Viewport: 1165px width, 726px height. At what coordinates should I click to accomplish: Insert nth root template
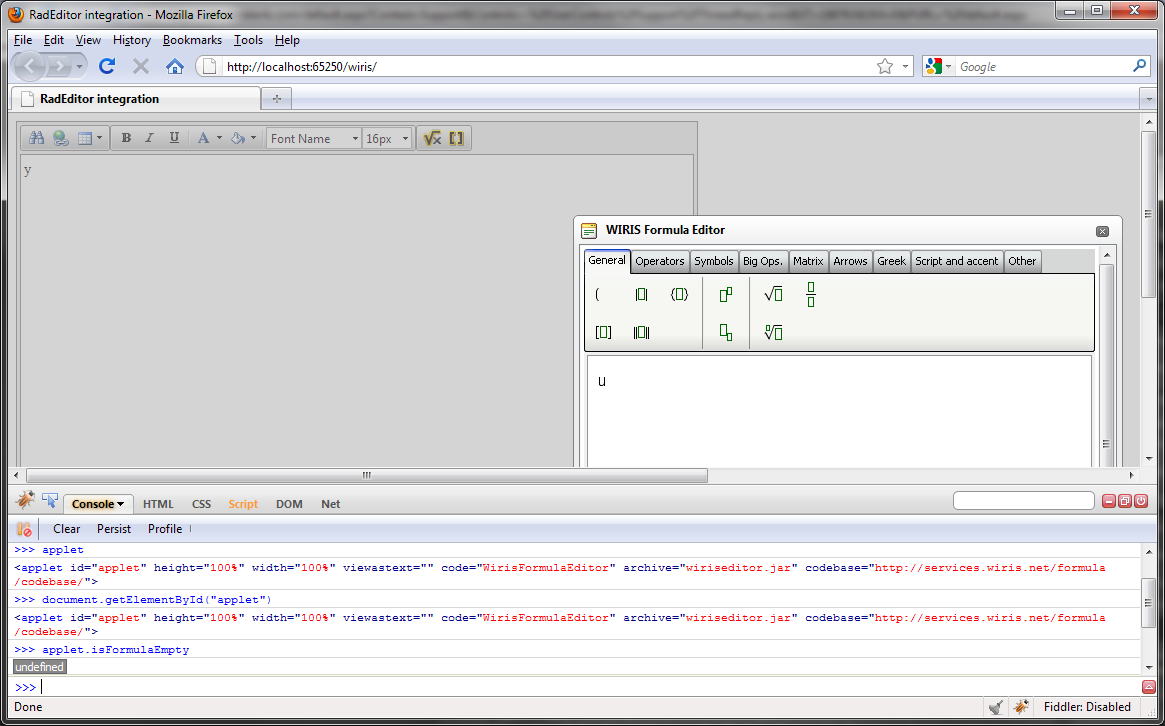tap(773, 332)
